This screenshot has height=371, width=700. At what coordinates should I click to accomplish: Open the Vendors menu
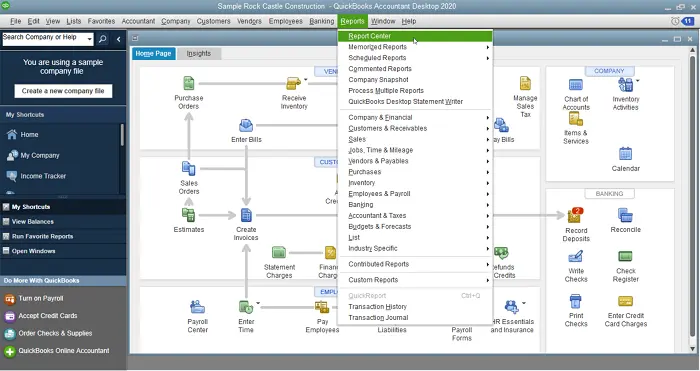click(249, 21)
